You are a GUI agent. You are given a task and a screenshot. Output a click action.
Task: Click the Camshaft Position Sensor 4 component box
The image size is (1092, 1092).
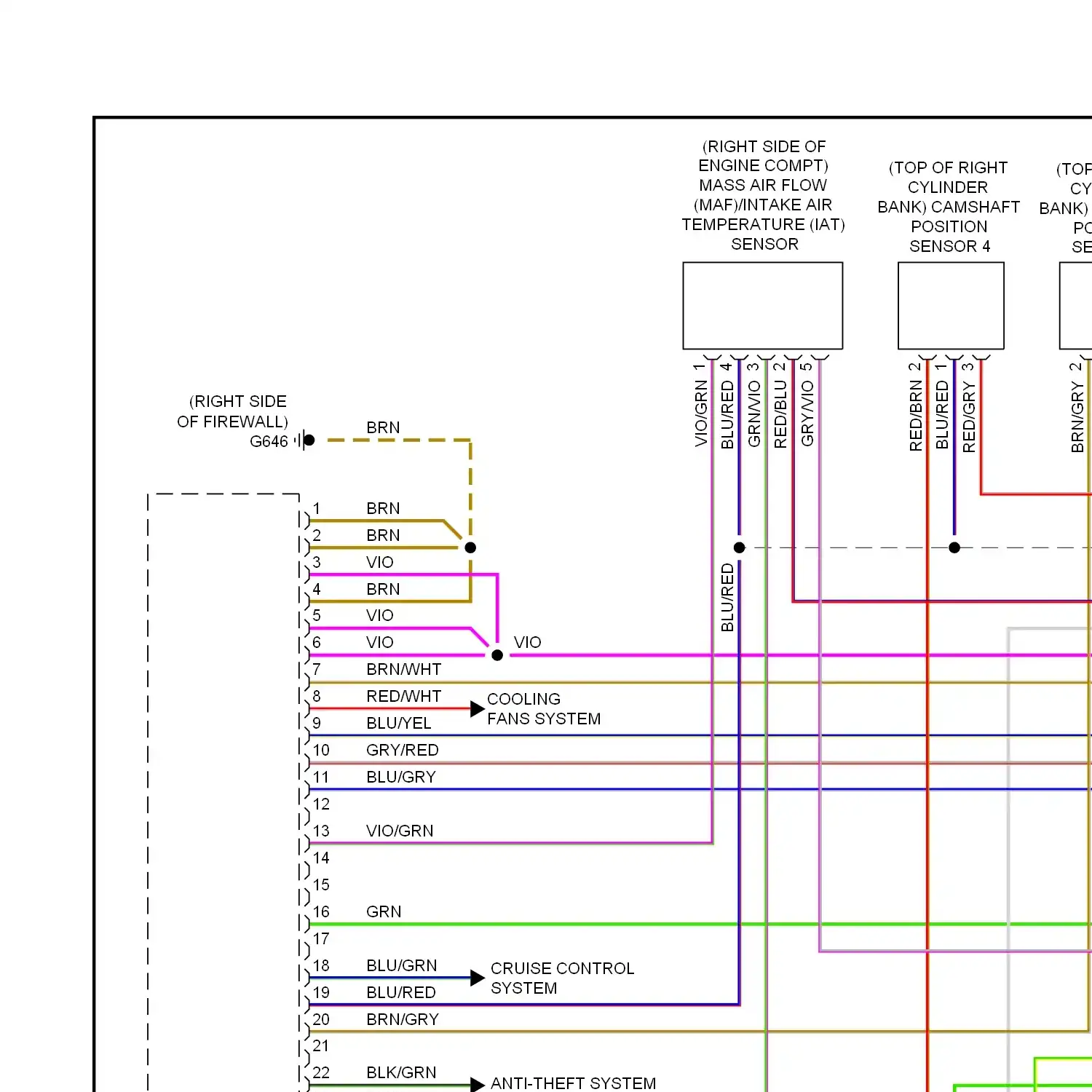951,306
